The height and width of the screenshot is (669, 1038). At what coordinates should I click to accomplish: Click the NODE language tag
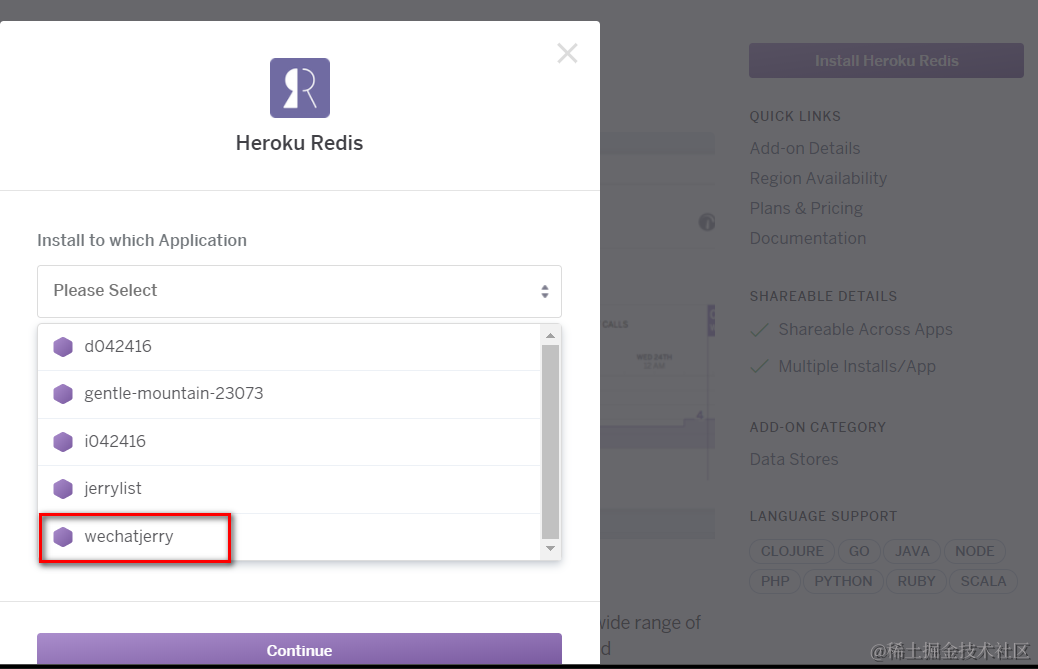pos(974,551)
